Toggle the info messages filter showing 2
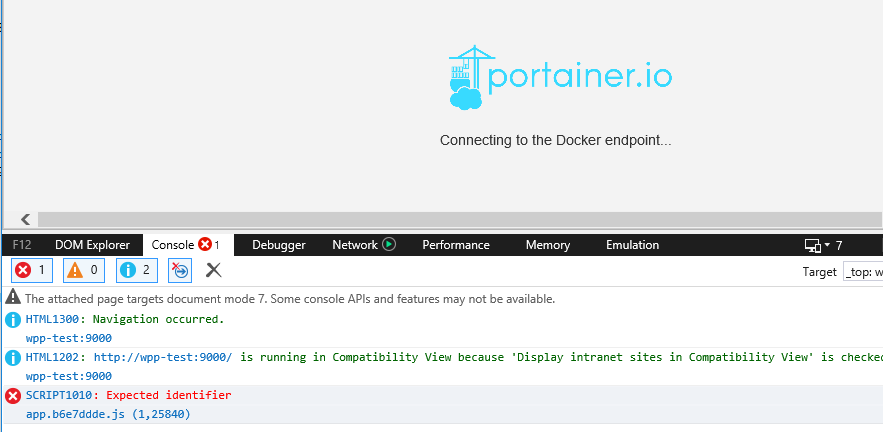 (136, 271)
